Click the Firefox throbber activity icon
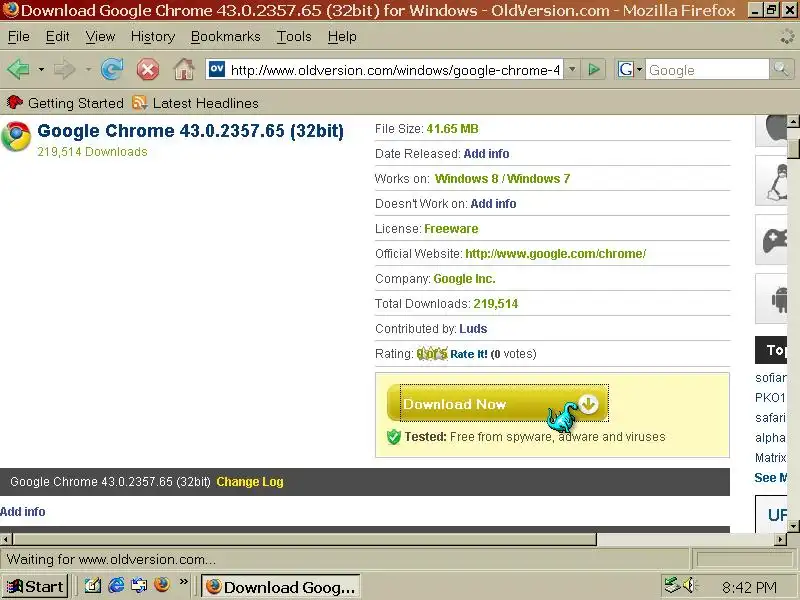This screenshot has height=600, width=800. [787, 36]
